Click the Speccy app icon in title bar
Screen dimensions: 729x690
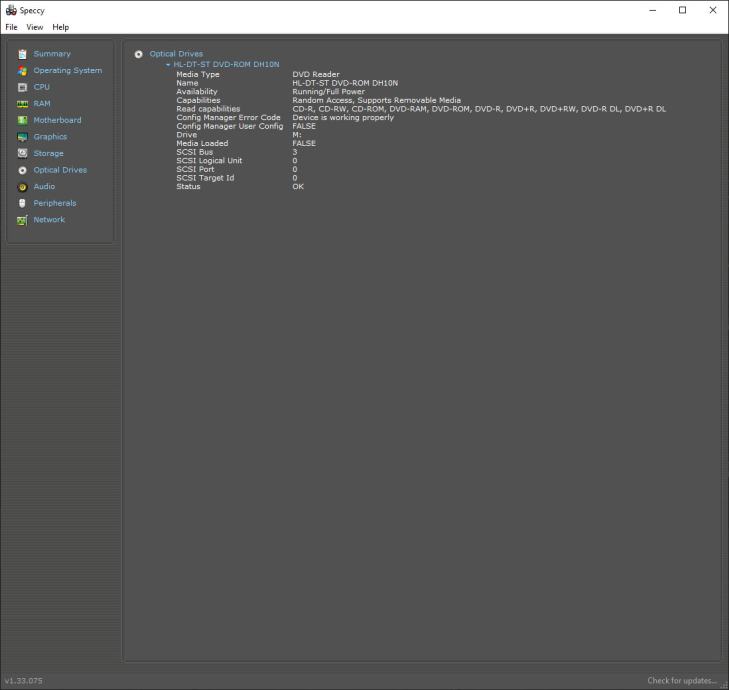[11, 10]
